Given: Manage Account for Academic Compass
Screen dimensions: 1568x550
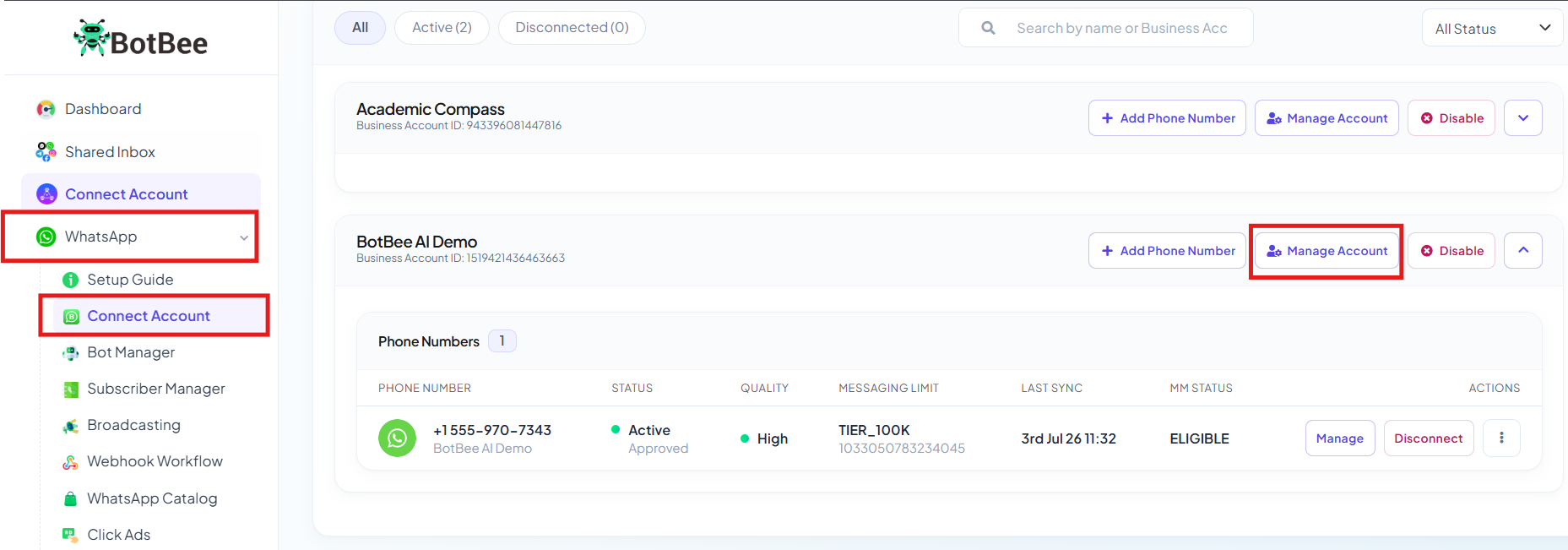Looking at the screenshot, I should point(1327,118).
